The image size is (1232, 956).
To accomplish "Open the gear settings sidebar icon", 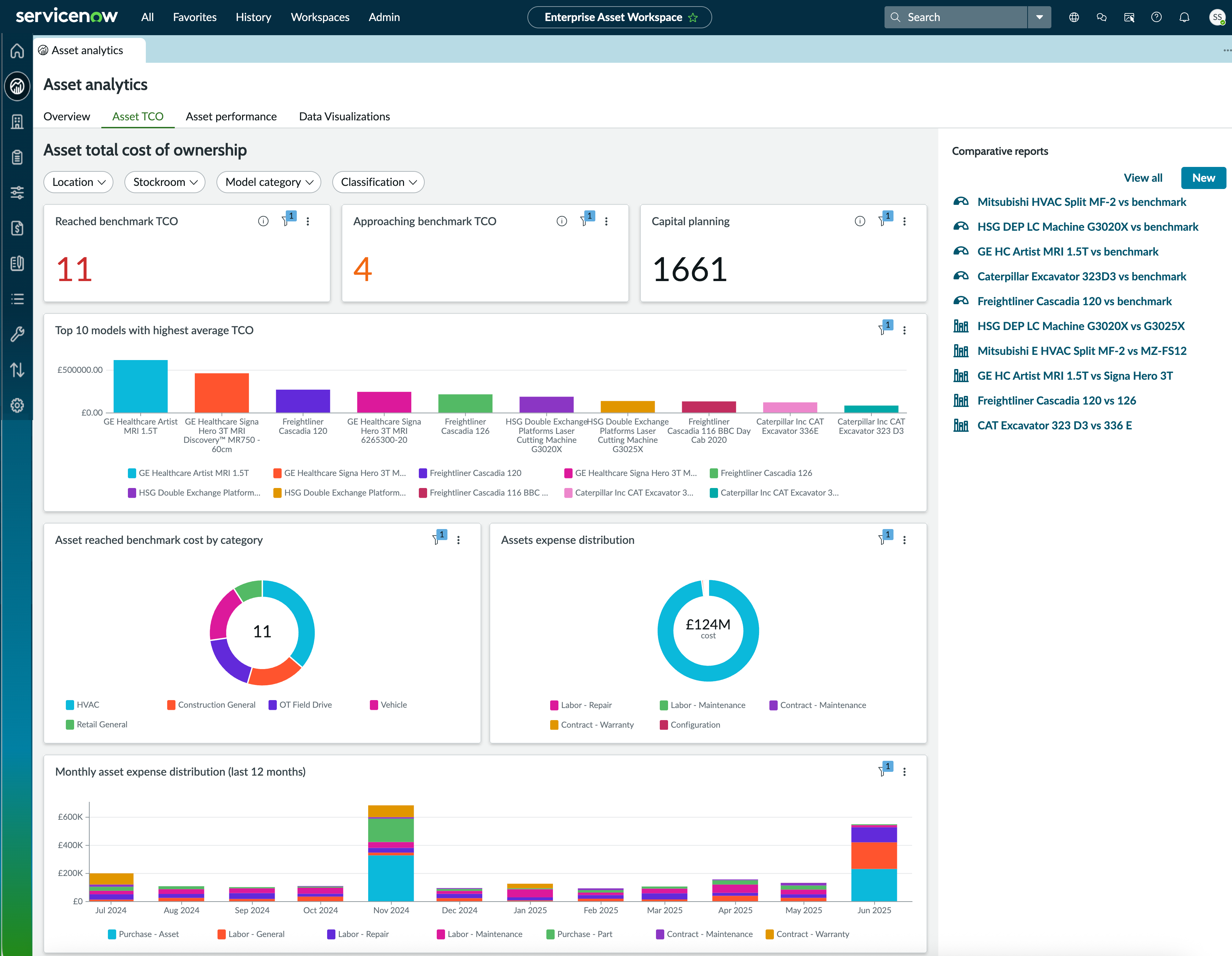I will 17,405.
